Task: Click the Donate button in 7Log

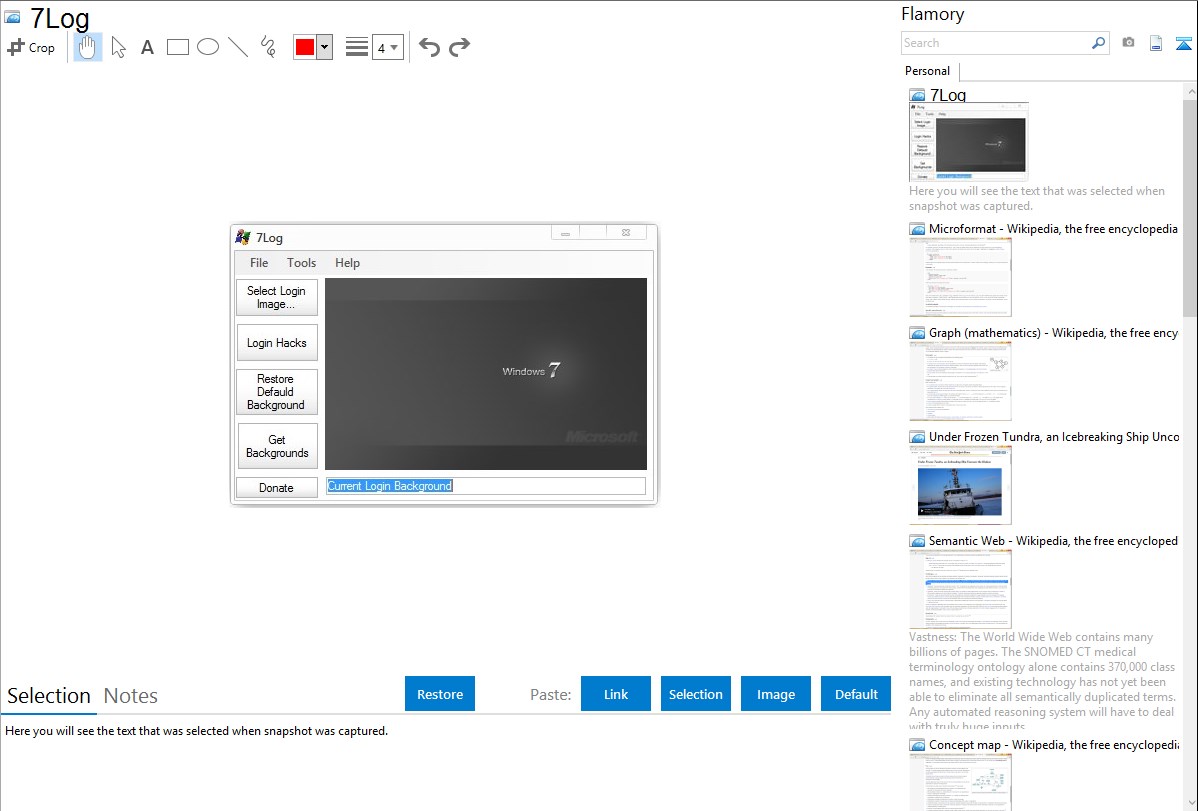Action: (277, 488)
